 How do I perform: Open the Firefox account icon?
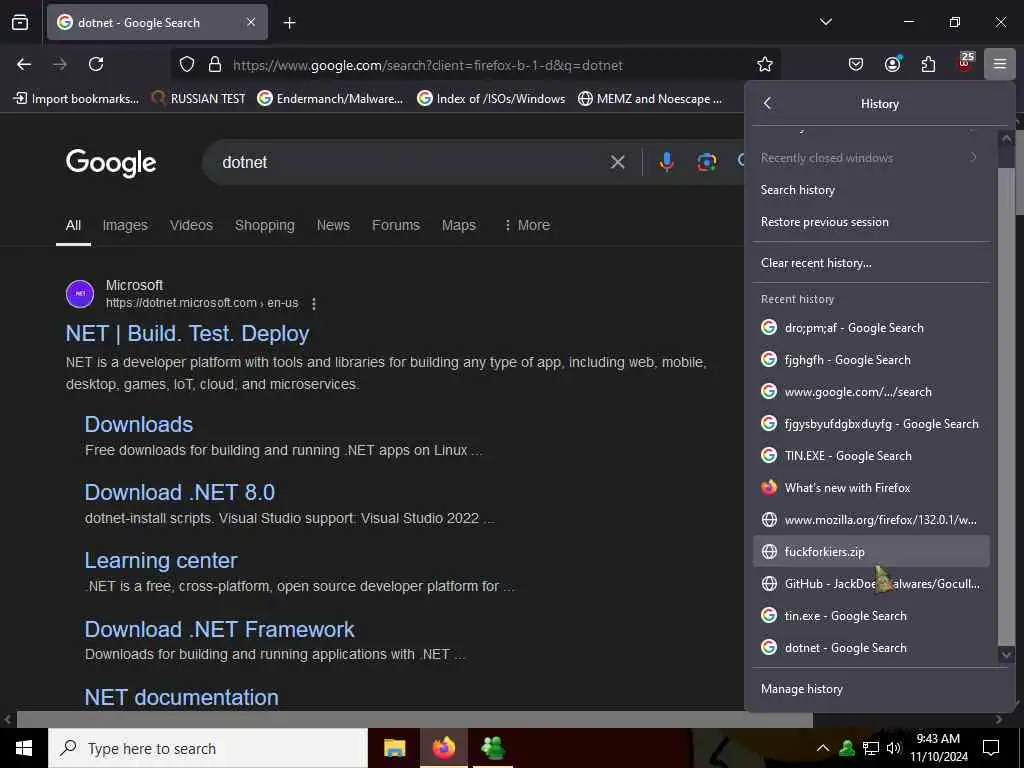click(x=892, y=64)
